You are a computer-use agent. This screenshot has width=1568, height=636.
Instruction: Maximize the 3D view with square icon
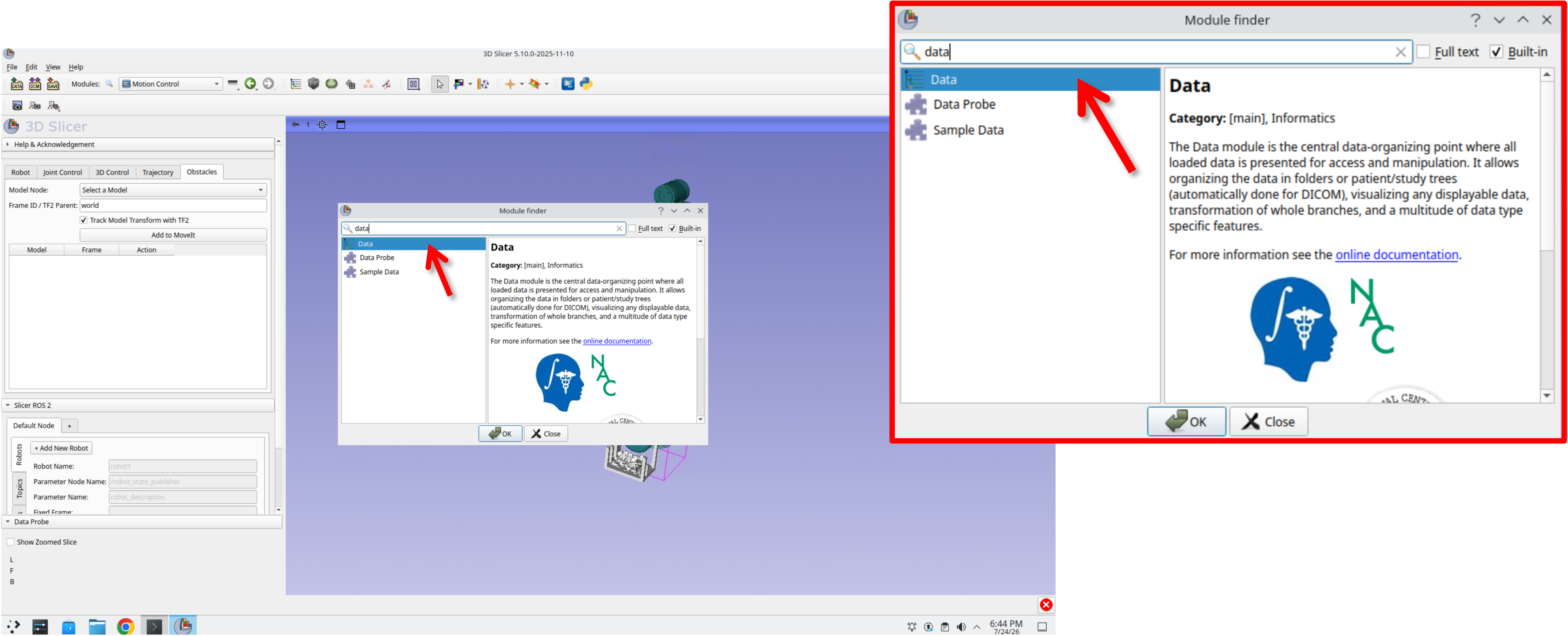point(341,125)
